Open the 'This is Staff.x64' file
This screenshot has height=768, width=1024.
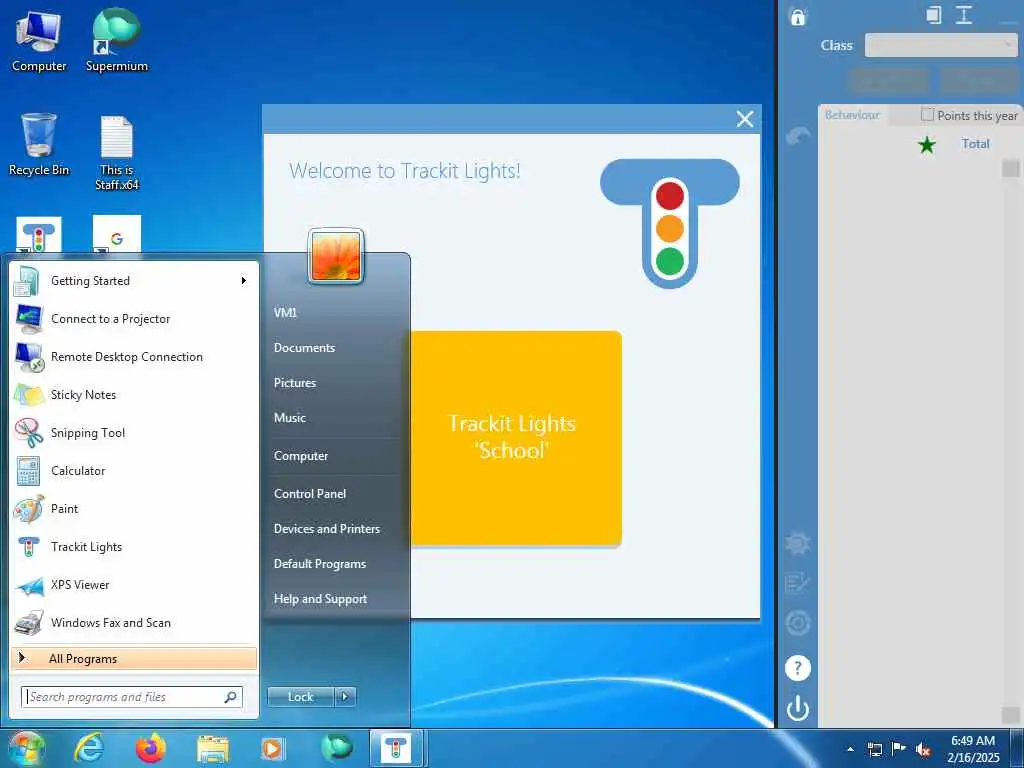[x=117, y=153]
